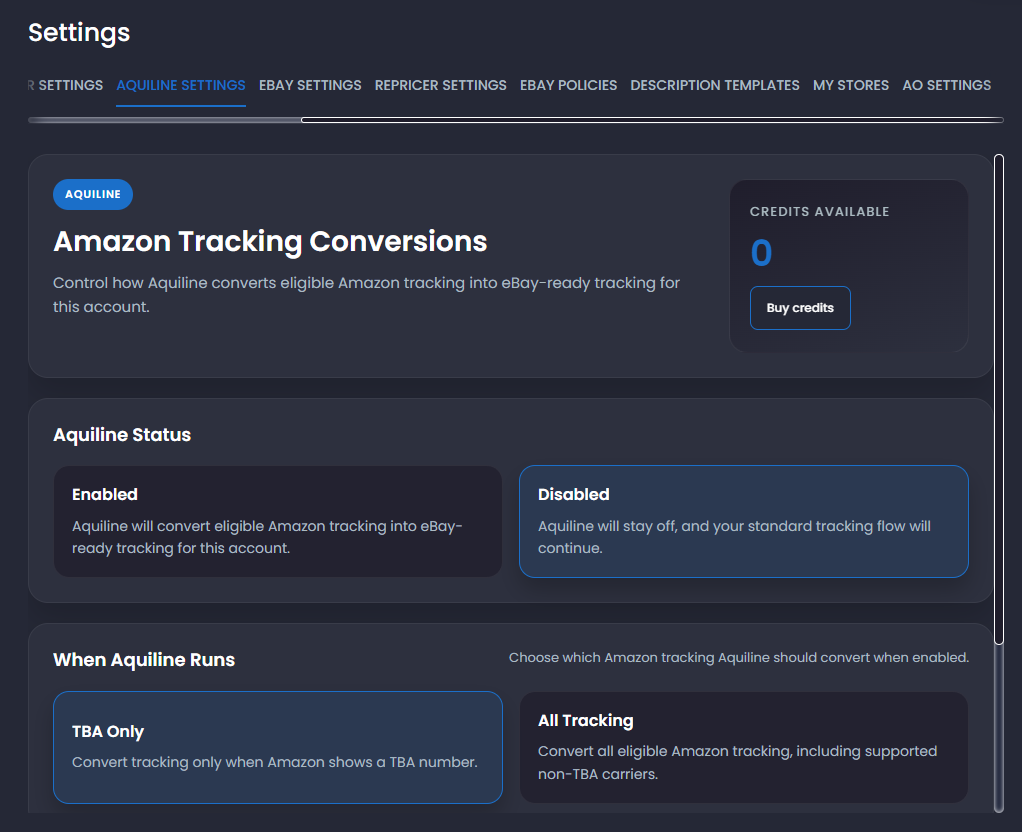Click the Aquiline Status section heading
This screenshot has height=832, width=1022.
[x=122, y=435]
